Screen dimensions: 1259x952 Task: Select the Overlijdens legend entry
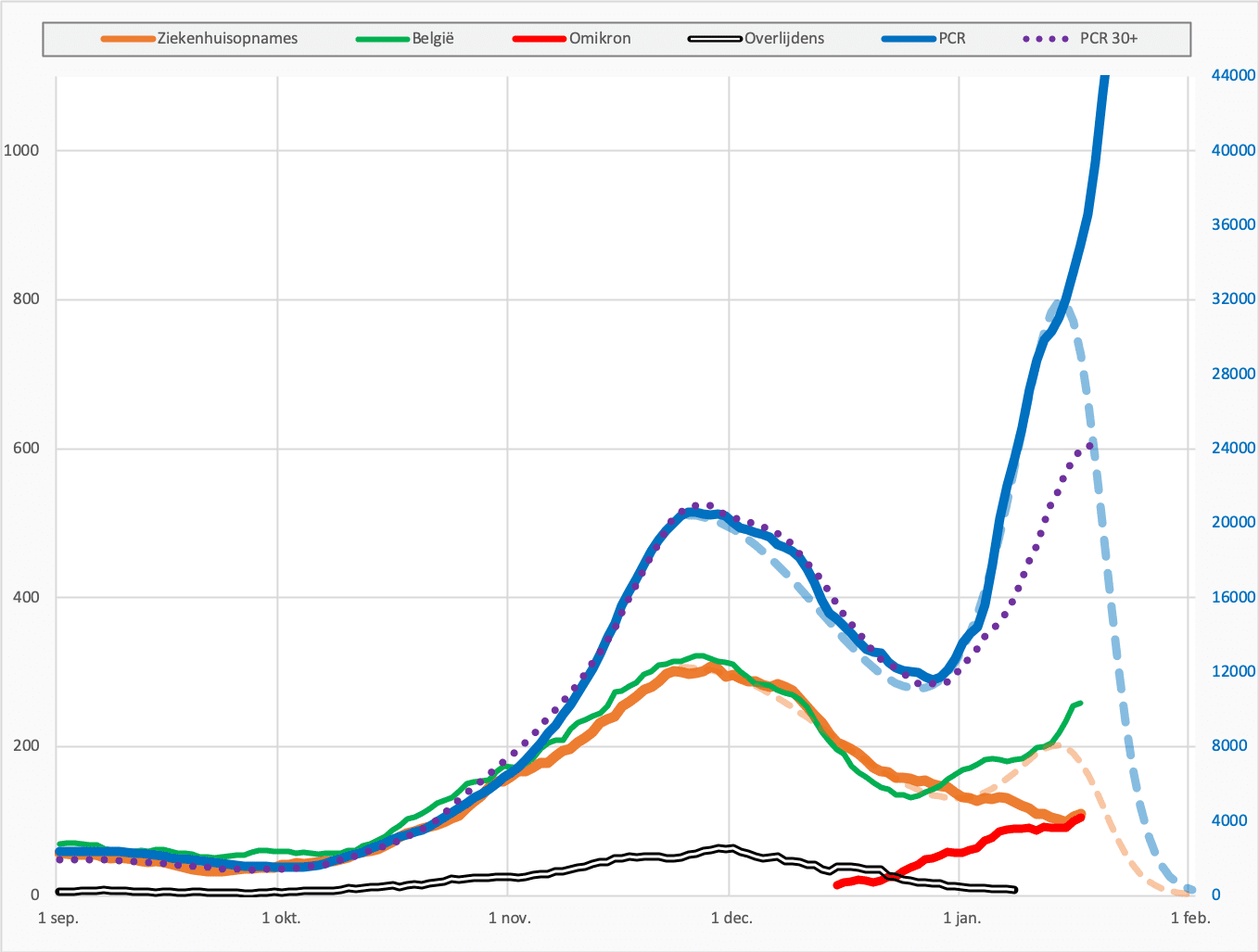(757, 39)
